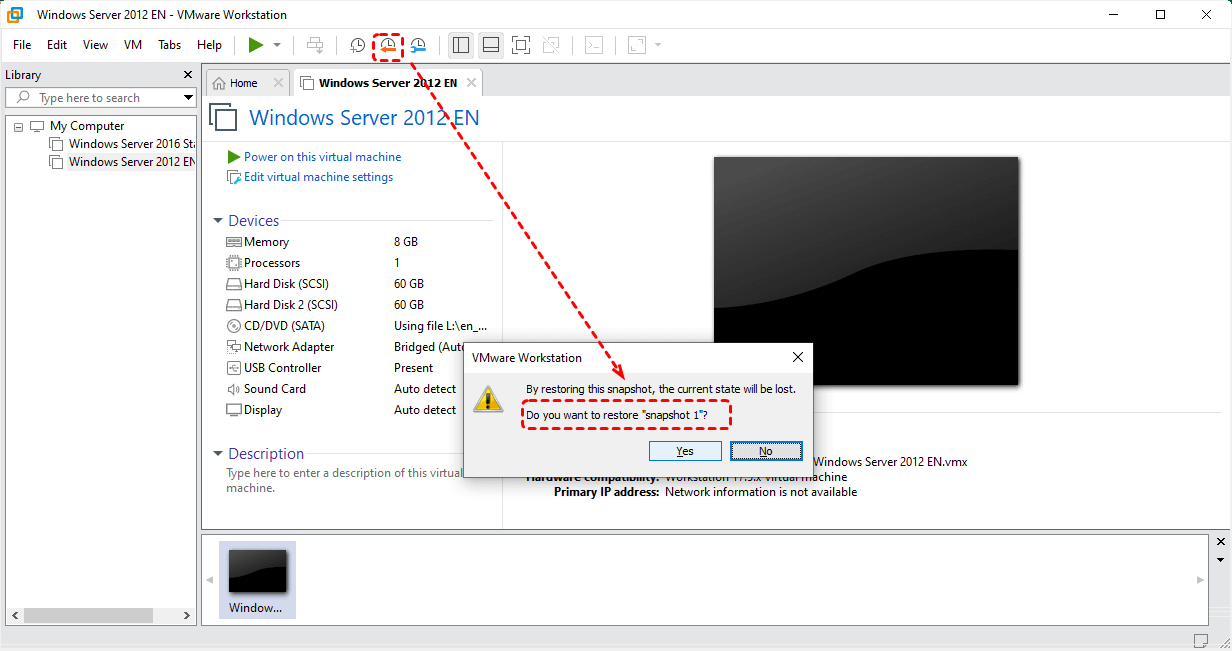Toggle the Show Library sidebar icon
This screenshot has width=1232, height=651.
[461, 45]
